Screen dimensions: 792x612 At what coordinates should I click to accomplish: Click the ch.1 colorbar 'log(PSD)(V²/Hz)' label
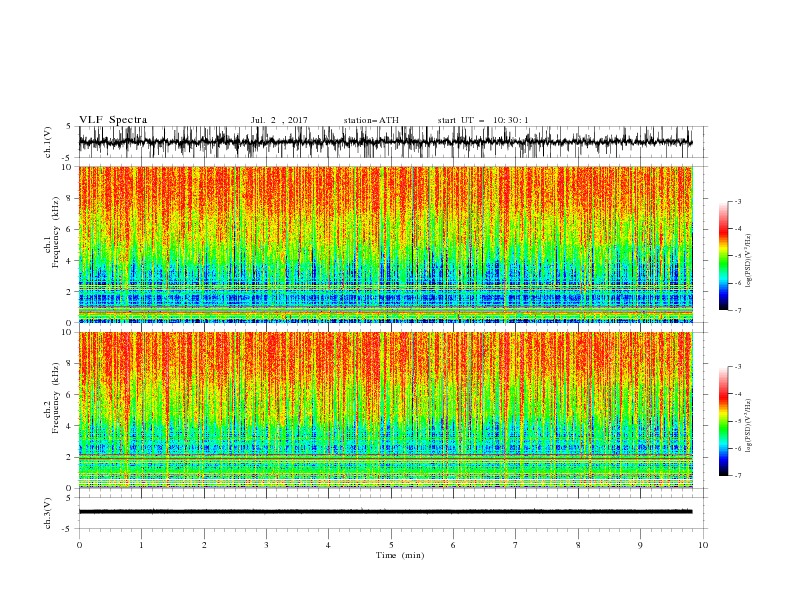click(x=749, y=261)
